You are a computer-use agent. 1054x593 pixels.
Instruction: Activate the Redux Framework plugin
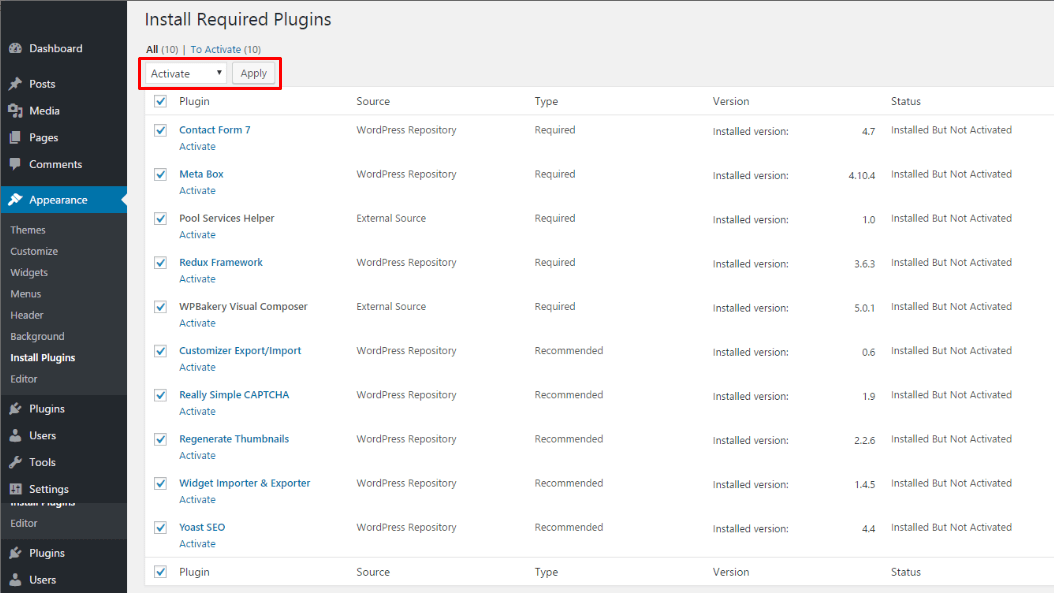(197, 279)
